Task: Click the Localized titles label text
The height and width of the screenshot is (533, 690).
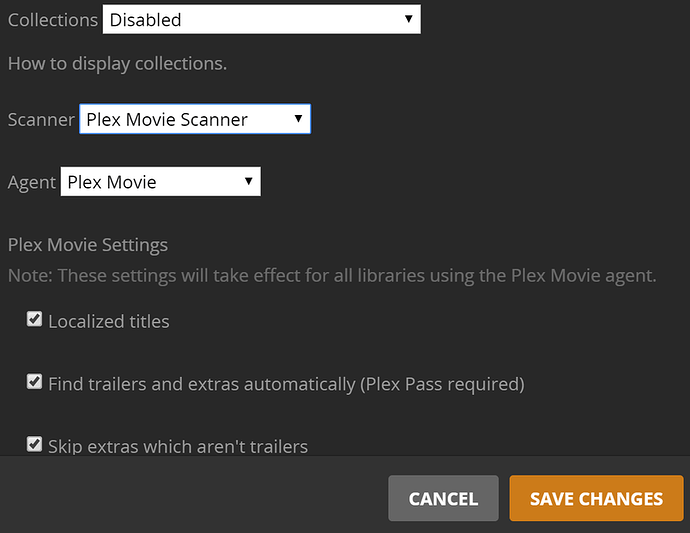Action: pos(109,322)
